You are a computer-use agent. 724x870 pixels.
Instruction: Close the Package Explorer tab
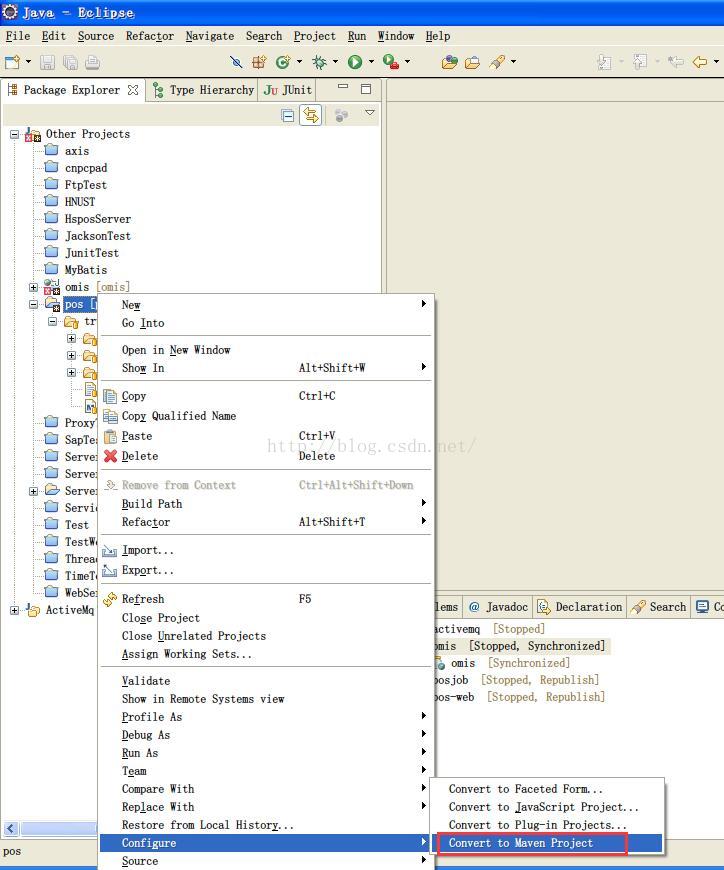(133, 90)
